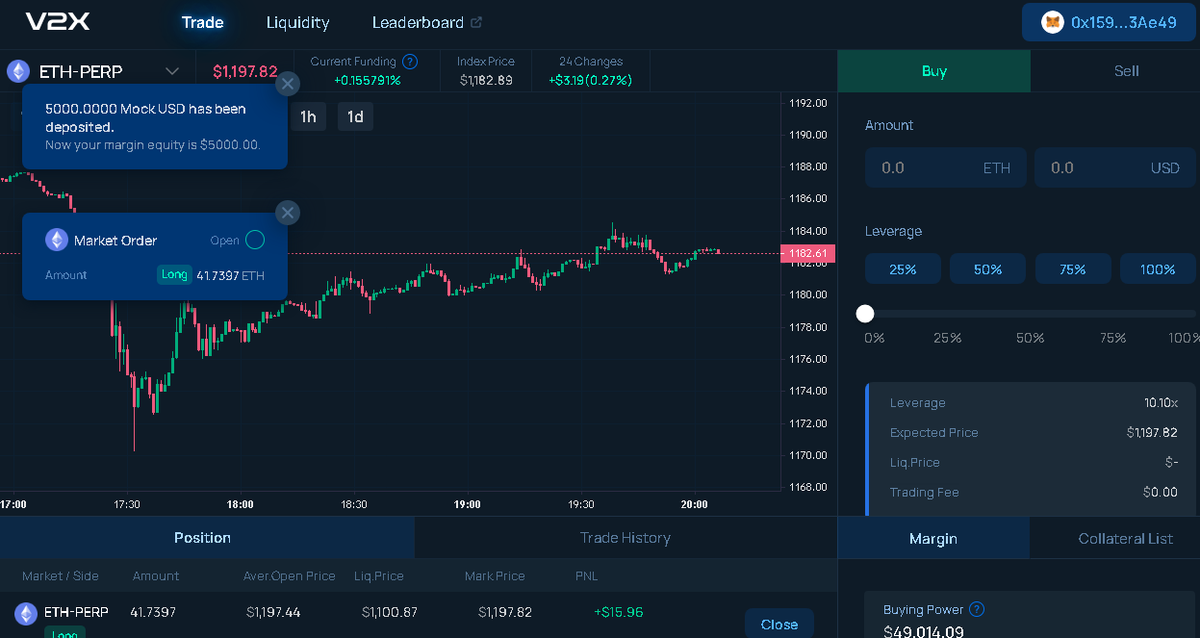Open the Liquidity page
The width and height of the screenshot is (1200, 638).
(298, 22)
